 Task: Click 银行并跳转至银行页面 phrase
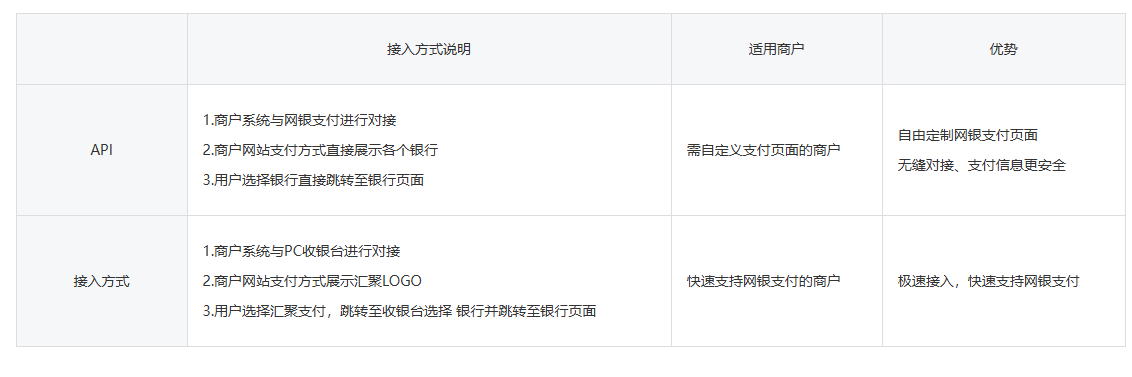(x=527, y=311)
